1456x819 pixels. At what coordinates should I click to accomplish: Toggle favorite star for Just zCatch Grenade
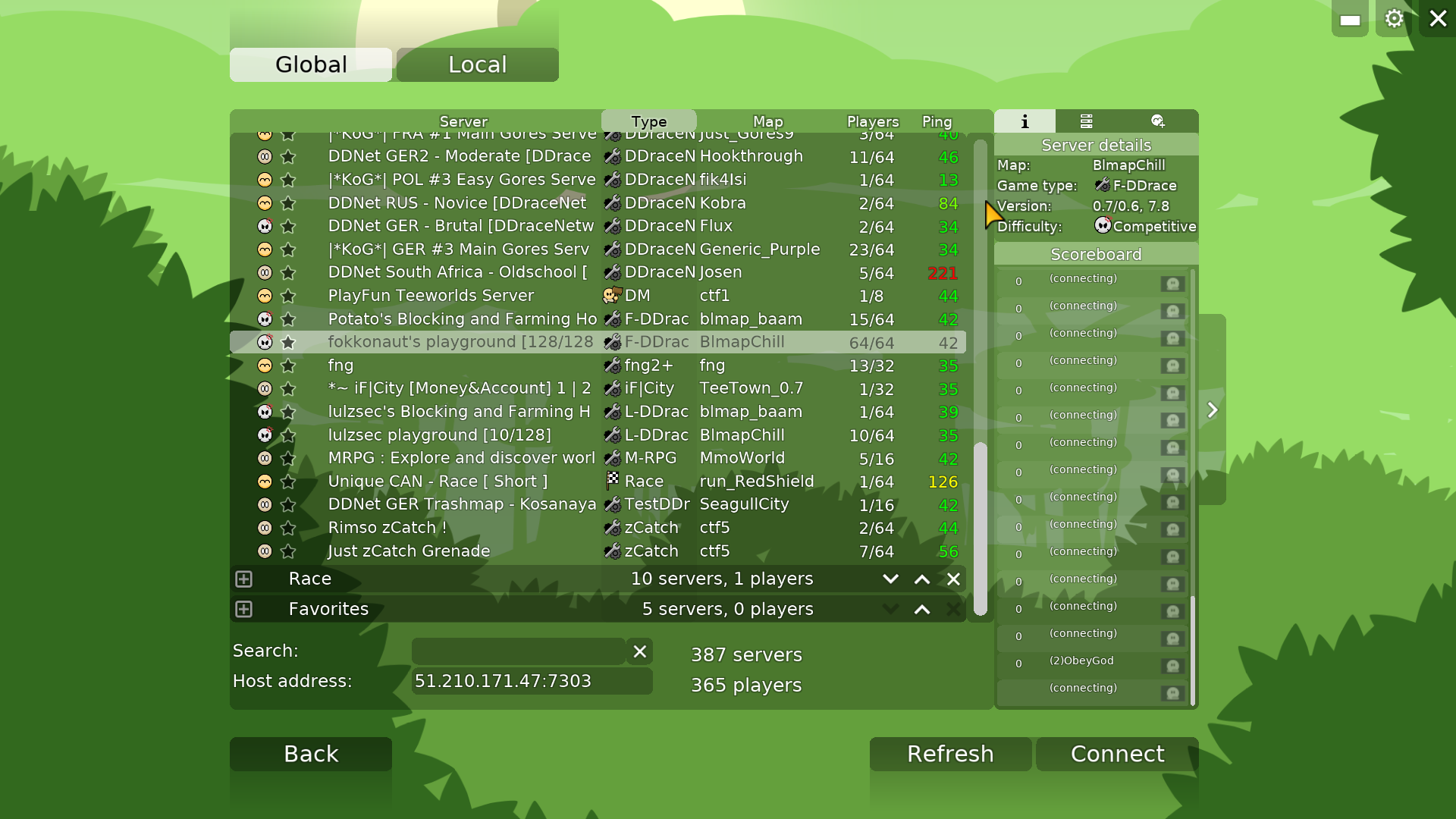[x=288, y=551]
